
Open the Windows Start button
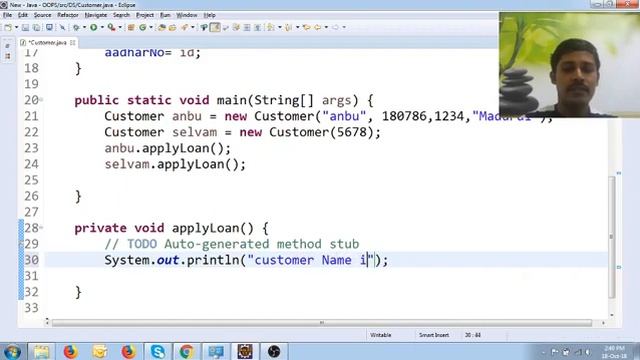(x=12, y=351)
